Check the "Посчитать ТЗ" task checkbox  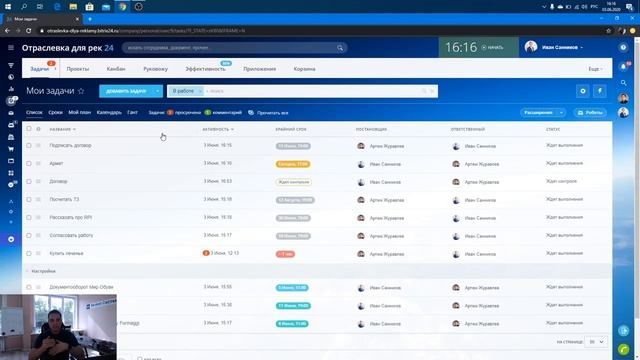(29, 200)
